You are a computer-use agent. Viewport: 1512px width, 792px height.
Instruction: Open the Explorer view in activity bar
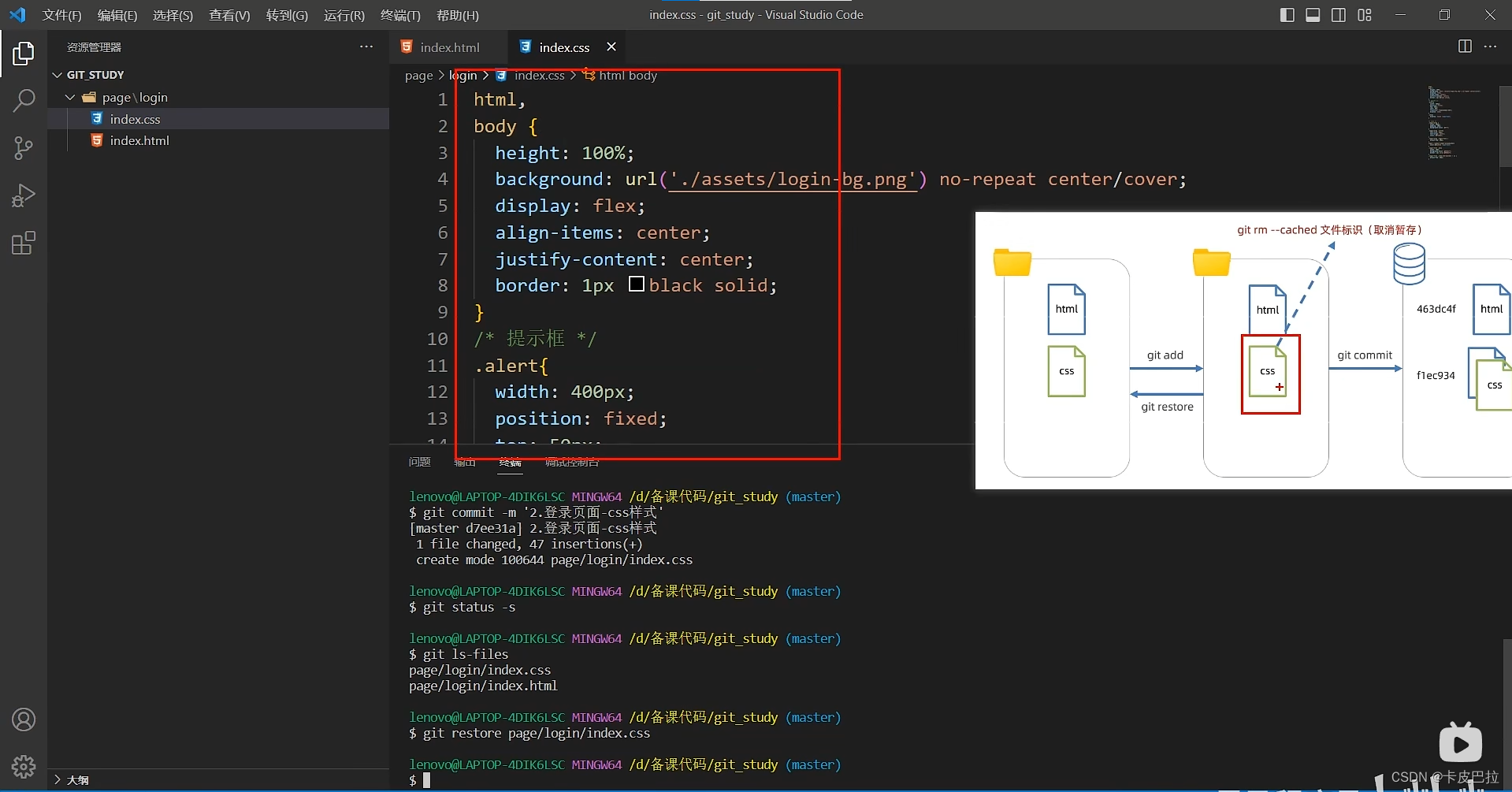[24, 54]
